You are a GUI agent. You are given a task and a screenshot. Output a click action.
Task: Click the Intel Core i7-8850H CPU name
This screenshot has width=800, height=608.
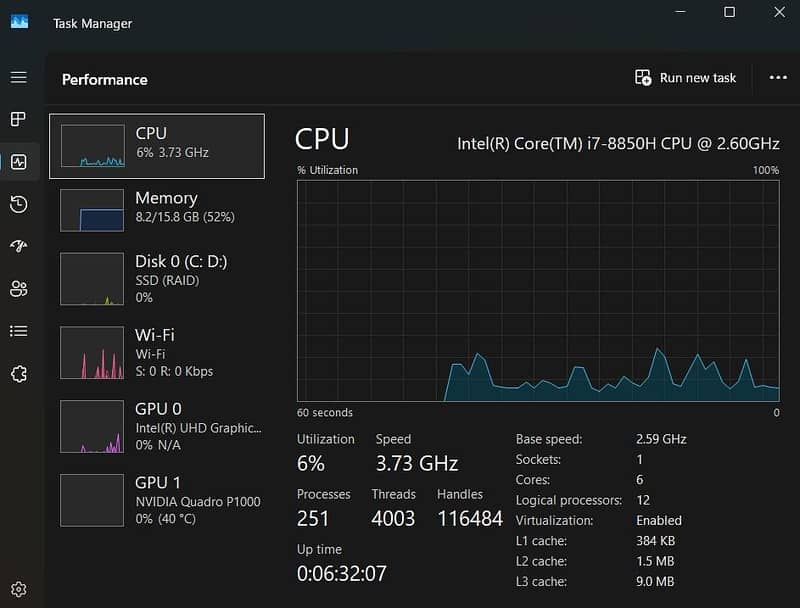tap(618, 144)
